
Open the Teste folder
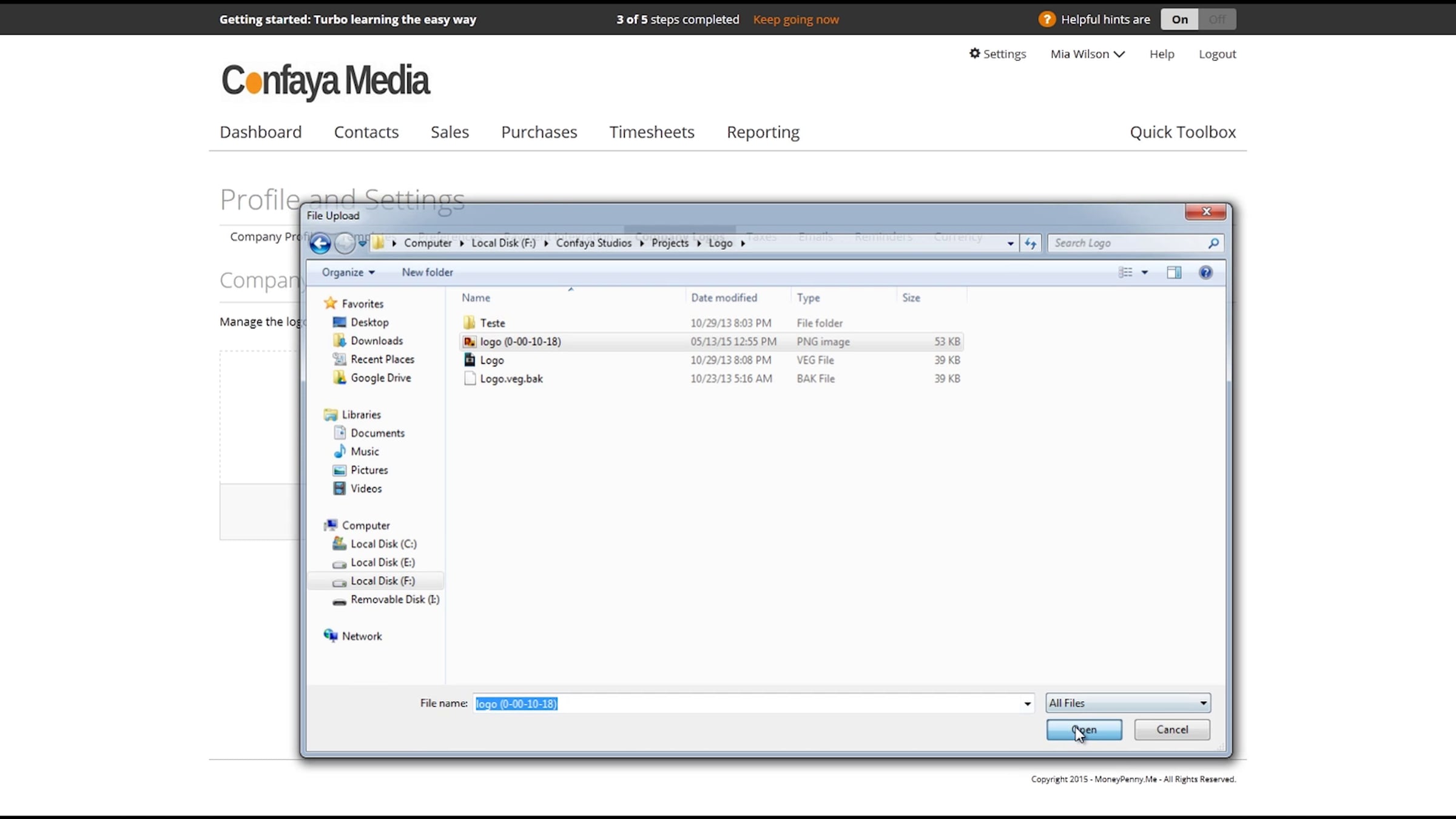(x=492, y=323)
